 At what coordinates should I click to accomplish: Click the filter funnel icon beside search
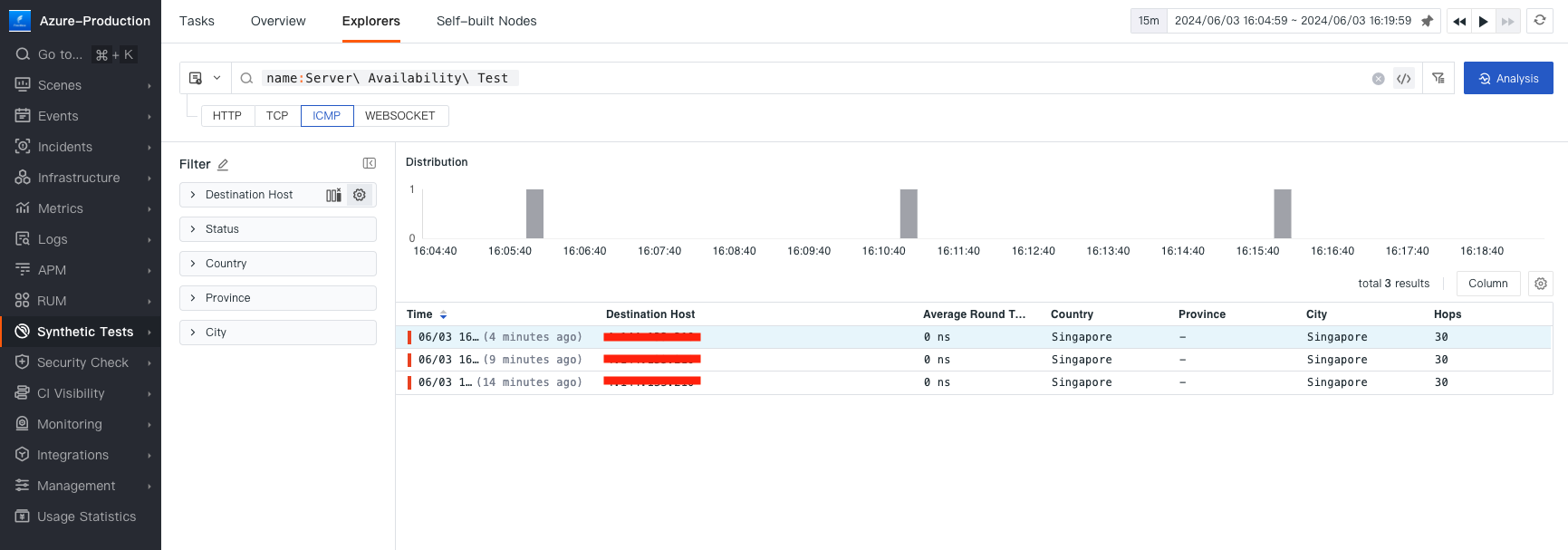[1438, 78]
